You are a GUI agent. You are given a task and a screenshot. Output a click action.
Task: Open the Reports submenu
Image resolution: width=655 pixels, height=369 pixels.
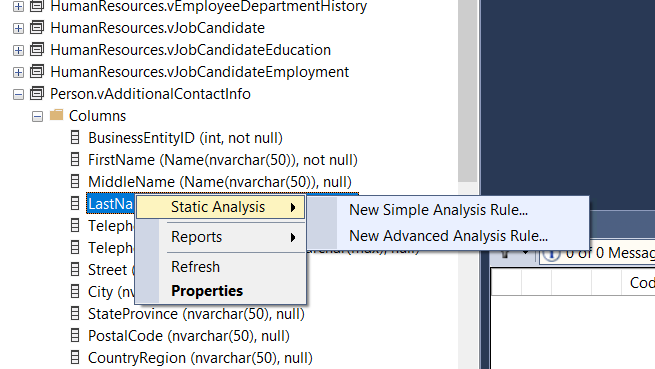[221, 237]
